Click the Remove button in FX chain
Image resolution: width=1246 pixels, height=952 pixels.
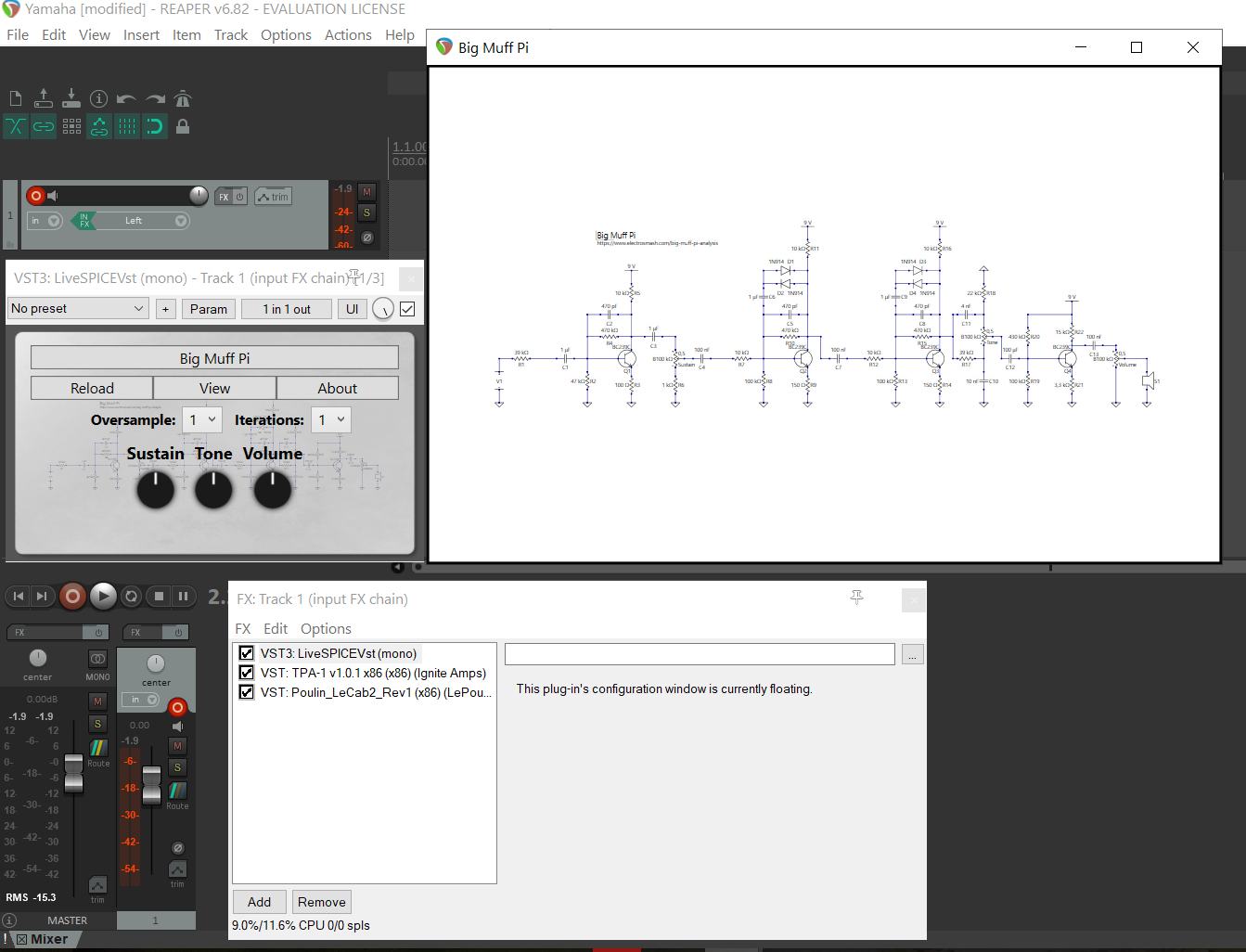[x=321, y=902]
